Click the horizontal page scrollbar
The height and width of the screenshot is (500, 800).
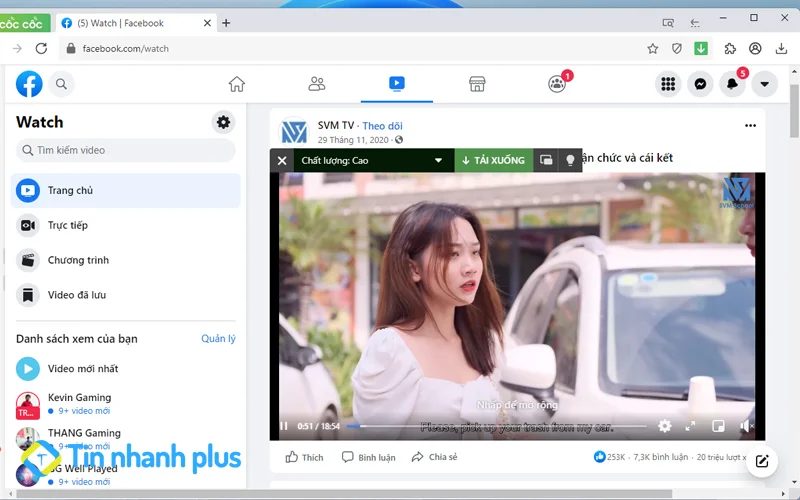click(x=343, y=494)
